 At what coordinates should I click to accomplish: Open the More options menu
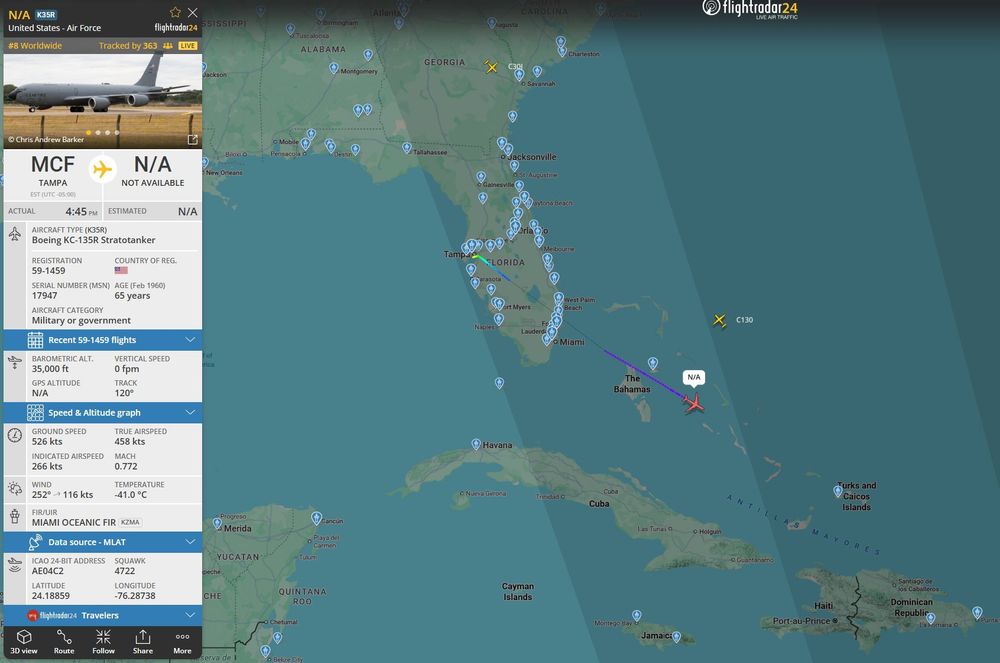click(x=182, y=642)
